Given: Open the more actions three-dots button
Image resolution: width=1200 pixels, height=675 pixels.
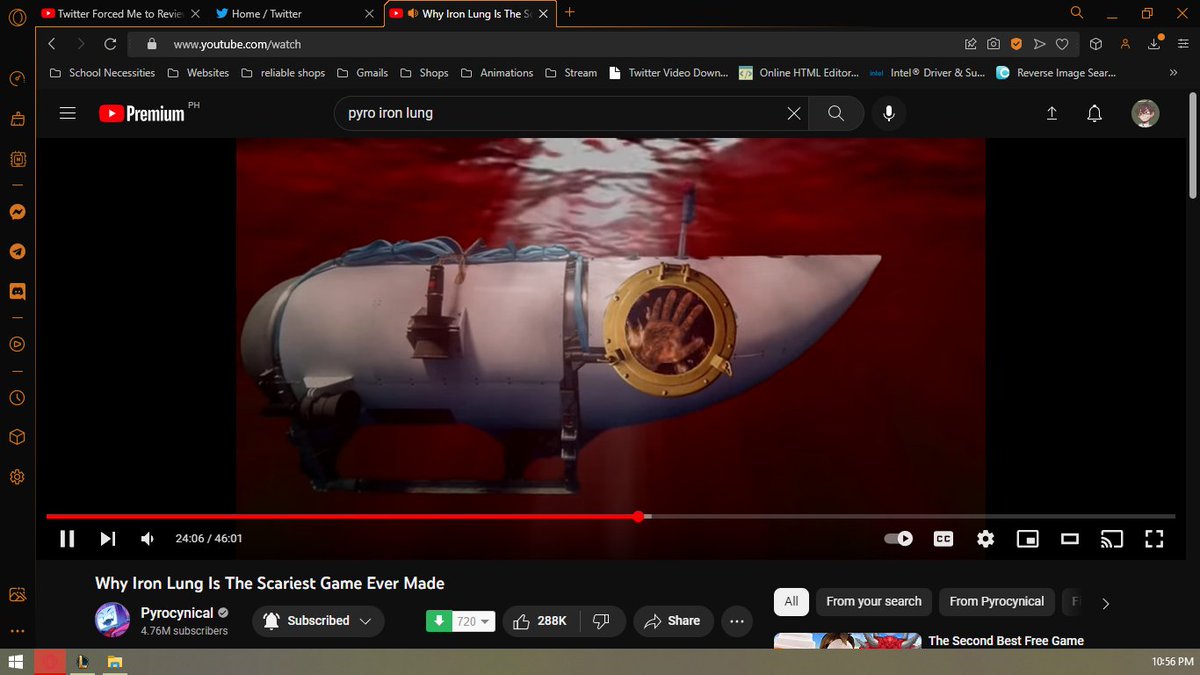Looking at the screenshot, I should coord(737,621).
